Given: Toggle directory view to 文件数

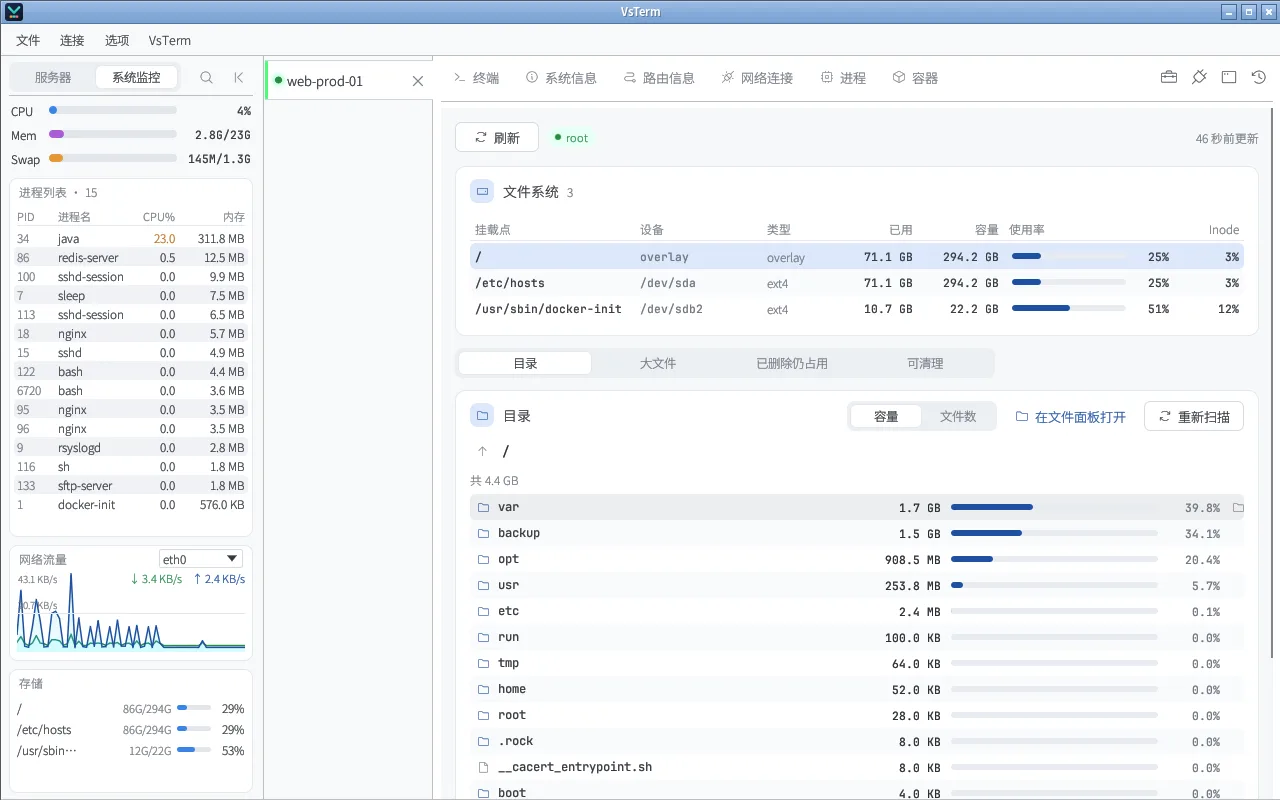Looking at the screenshot, I should [958, 416].
